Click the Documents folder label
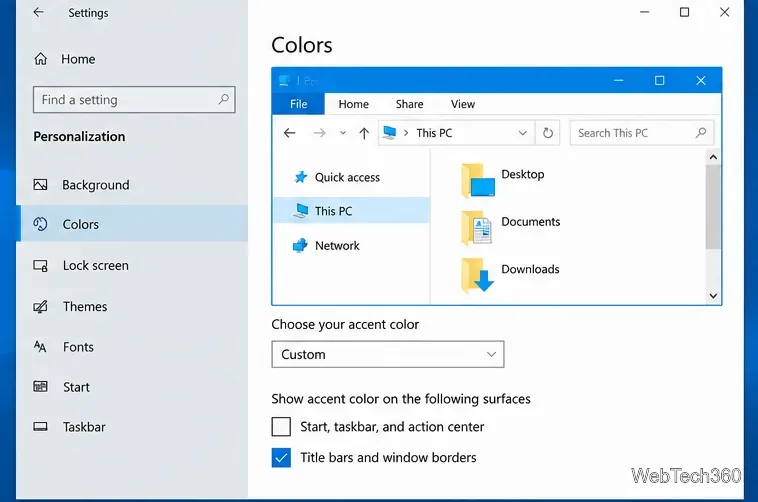Image resolution: width=758 pixels, height=502 pixels. tap(531, 221)
